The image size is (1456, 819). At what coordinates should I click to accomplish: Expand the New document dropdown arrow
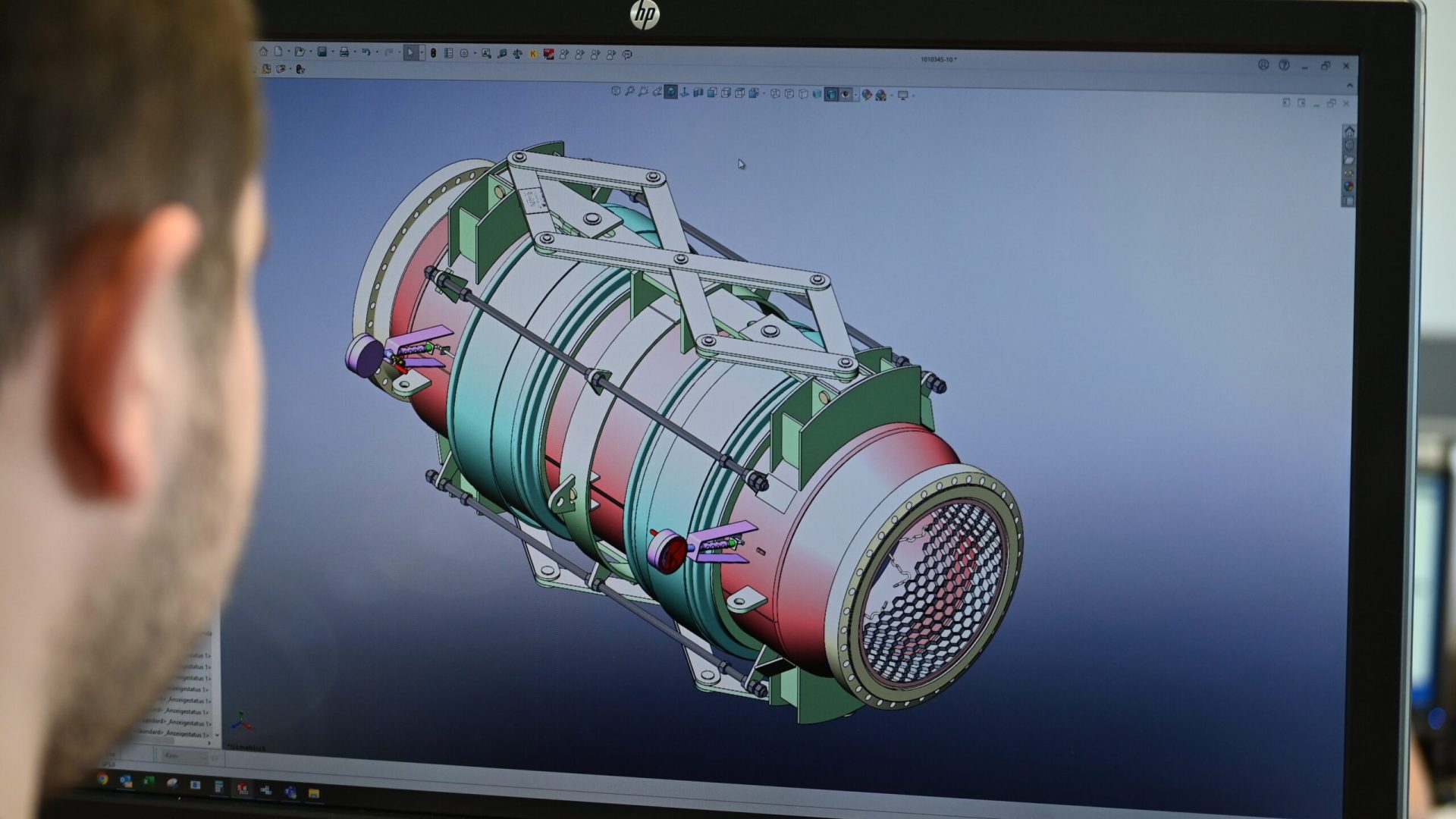point(289,52)
